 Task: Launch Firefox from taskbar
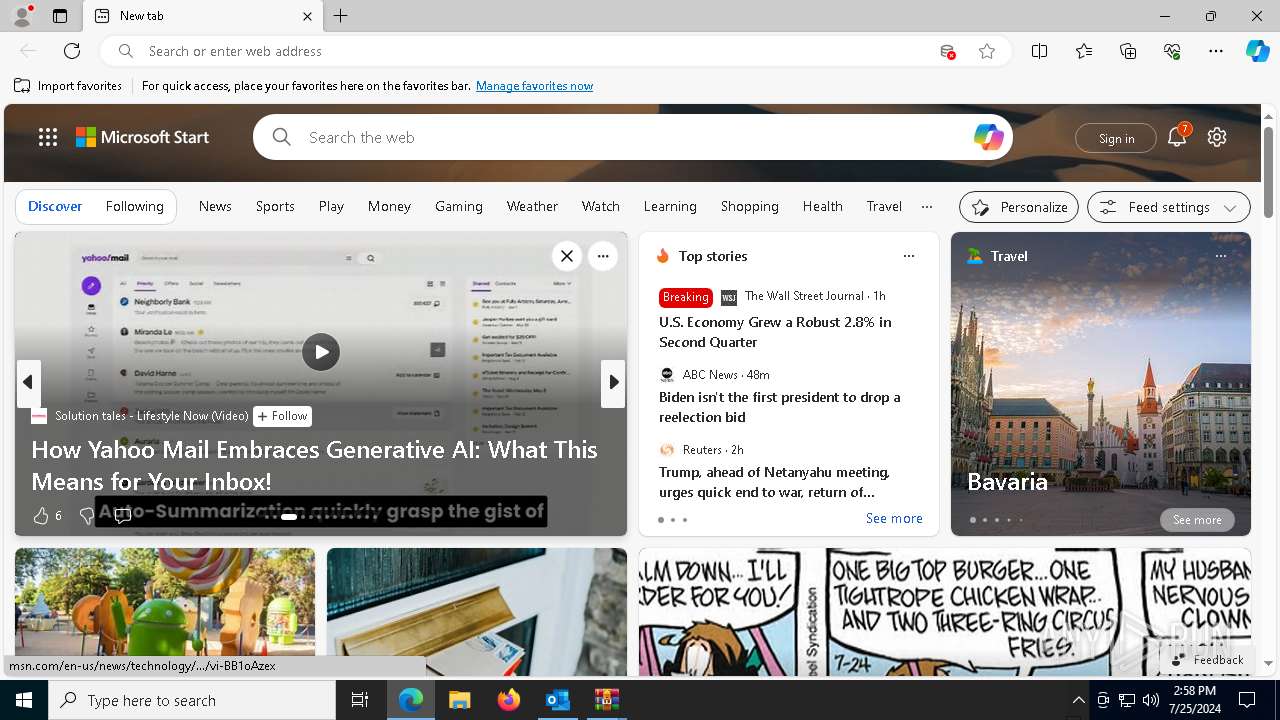(x=508, y=700)
